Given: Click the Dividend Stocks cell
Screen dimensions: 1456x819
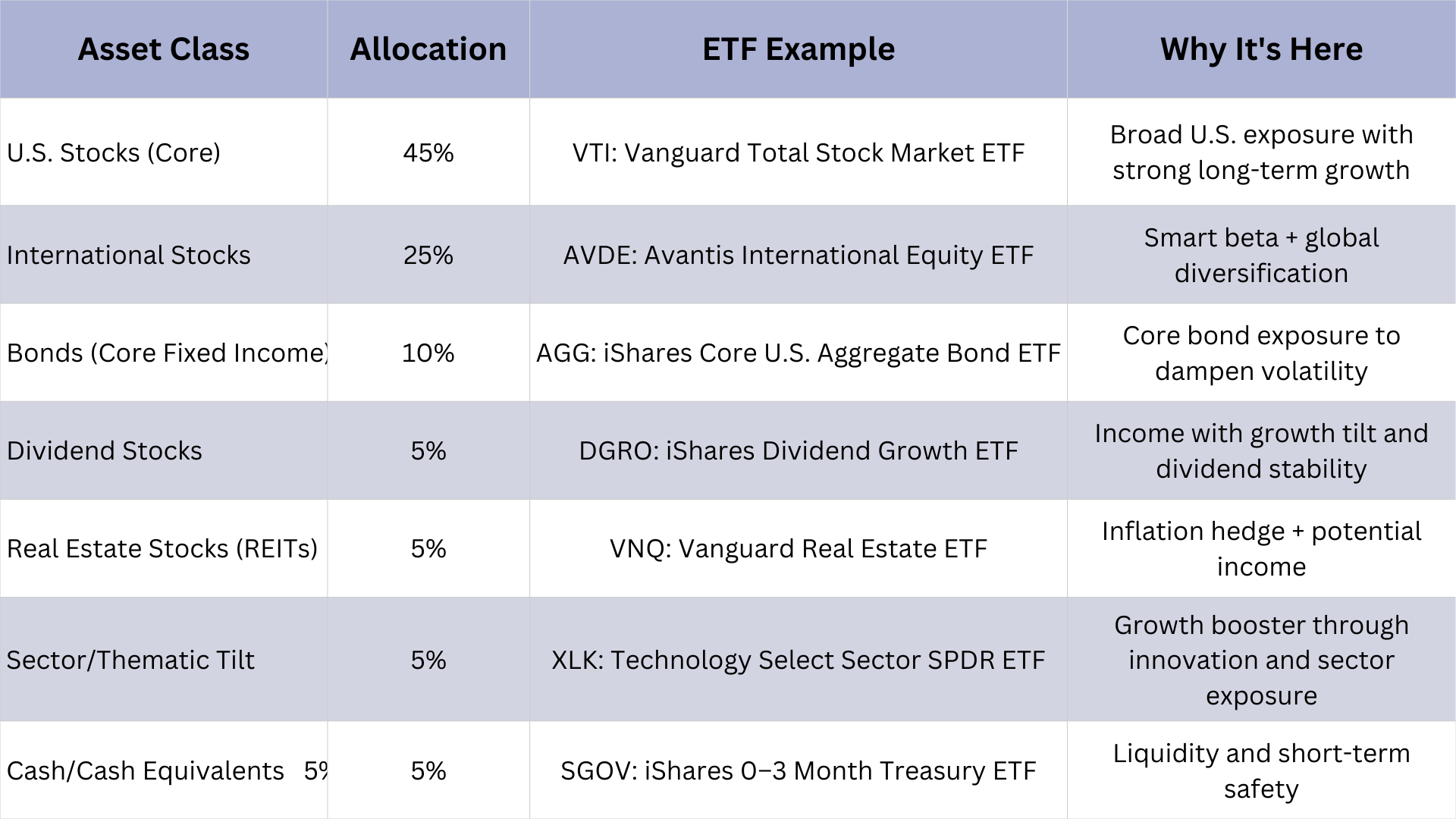Looking at the screenshot, I should pyautogui.click(x=105, y=450).
